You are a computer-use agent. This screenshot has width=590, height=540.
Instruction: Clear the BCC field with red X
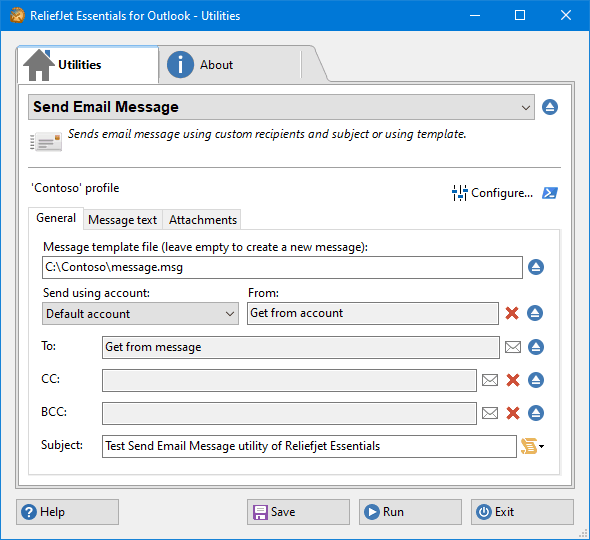513,413
